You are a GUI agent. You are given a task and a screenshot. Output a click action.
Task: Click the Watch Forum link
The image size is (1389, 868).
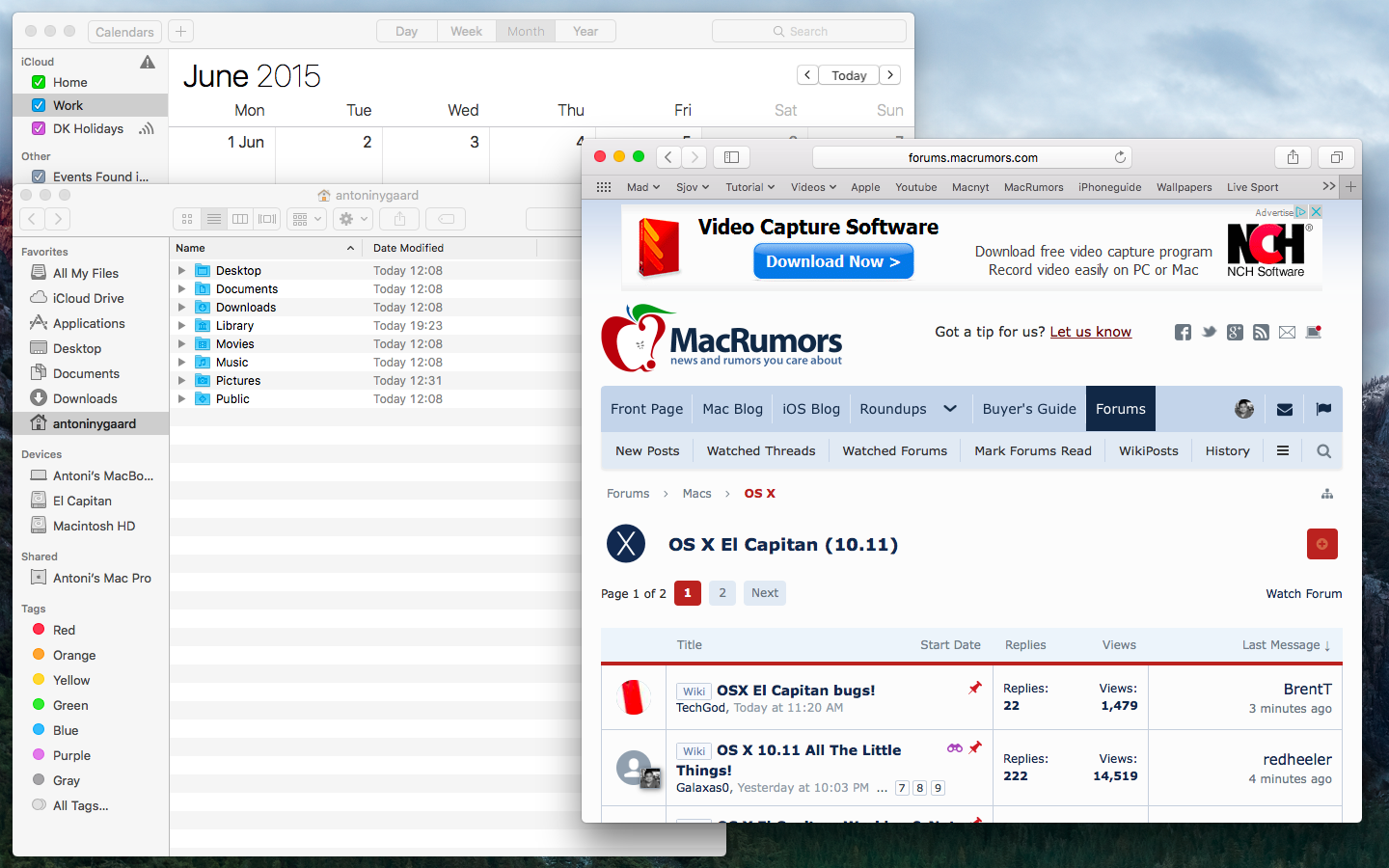coord(1304,594)
